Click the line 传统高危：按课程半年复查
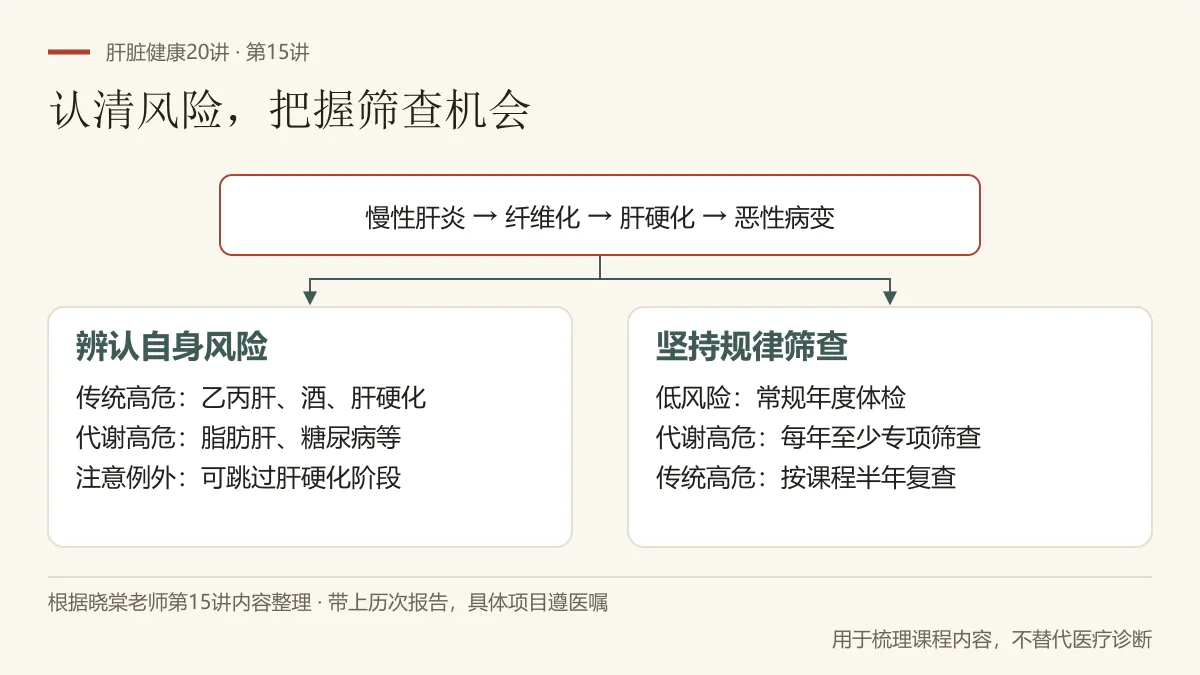 (806, 477)
